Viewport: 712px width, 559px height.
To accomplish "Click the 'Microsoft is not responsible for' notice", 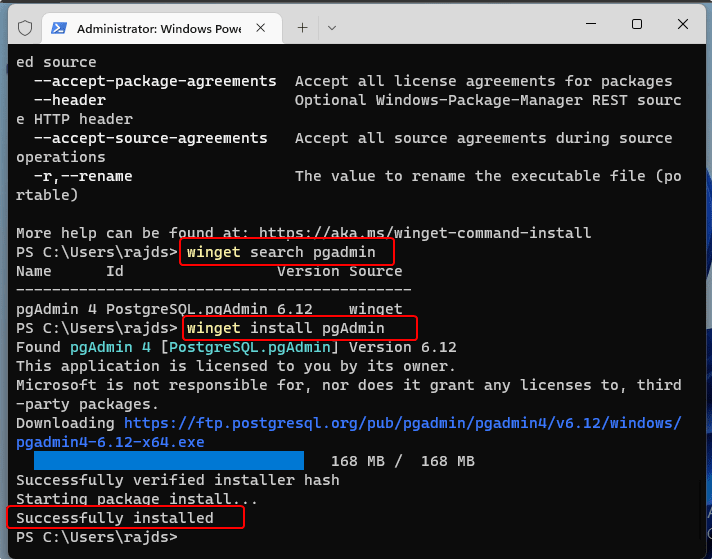I will click(x=349, y=394).
